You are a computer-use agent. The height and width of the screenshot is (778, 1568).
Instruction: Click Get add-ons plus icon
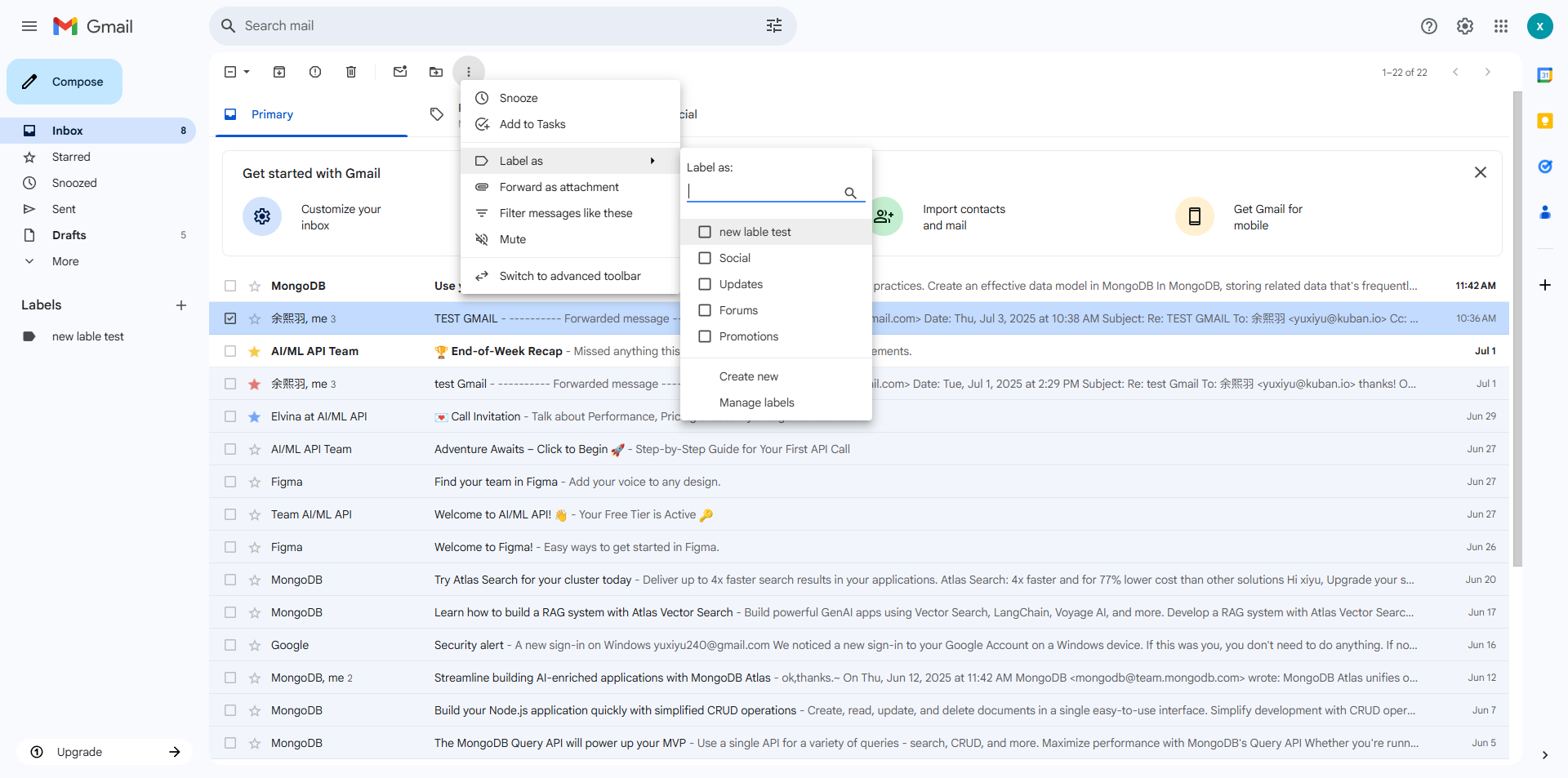click(x=1544, y=285)
